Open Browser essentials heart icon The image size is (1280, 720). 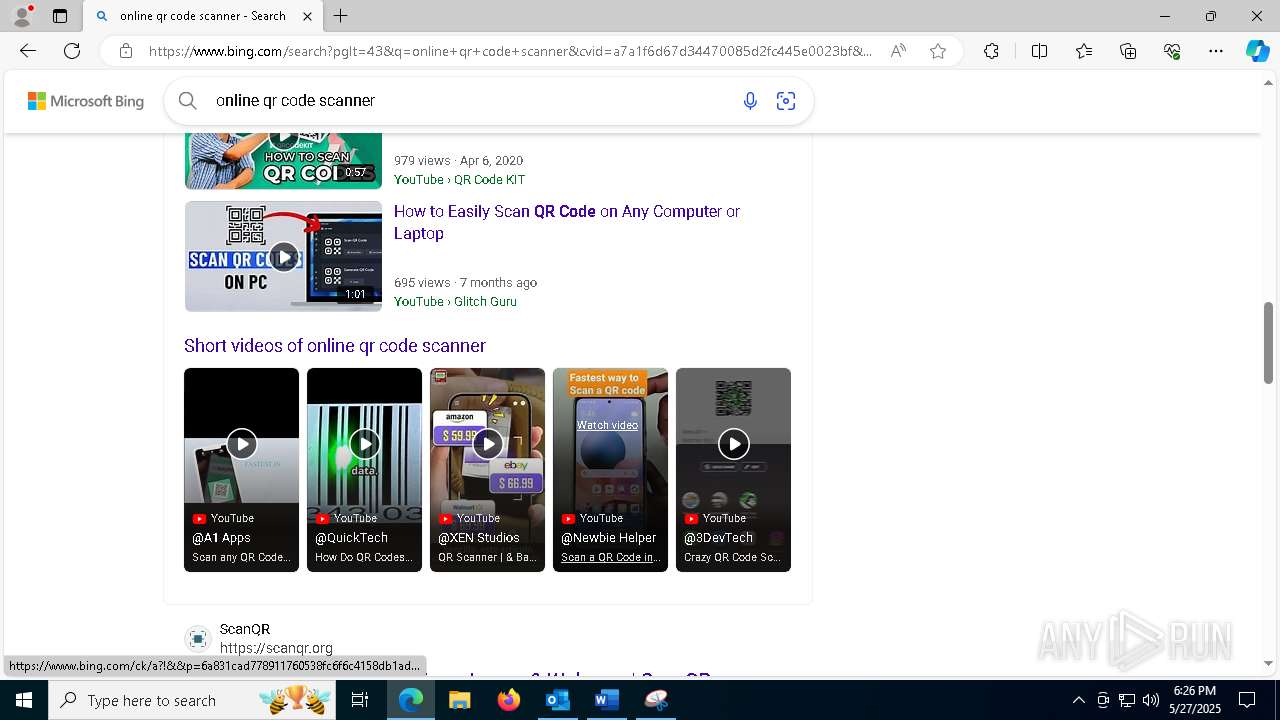tap(1172, 51)
